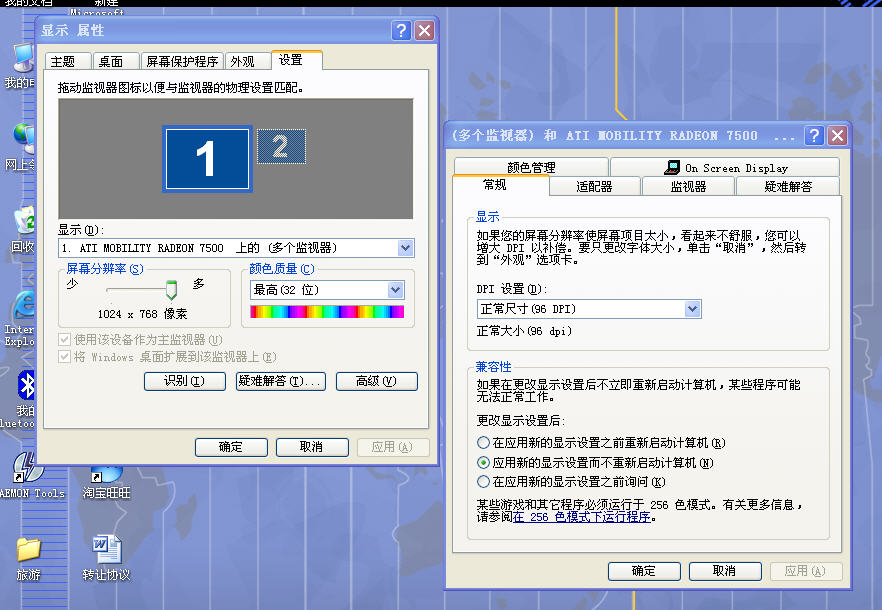Open the 监视器 tab

pos(688,186)
